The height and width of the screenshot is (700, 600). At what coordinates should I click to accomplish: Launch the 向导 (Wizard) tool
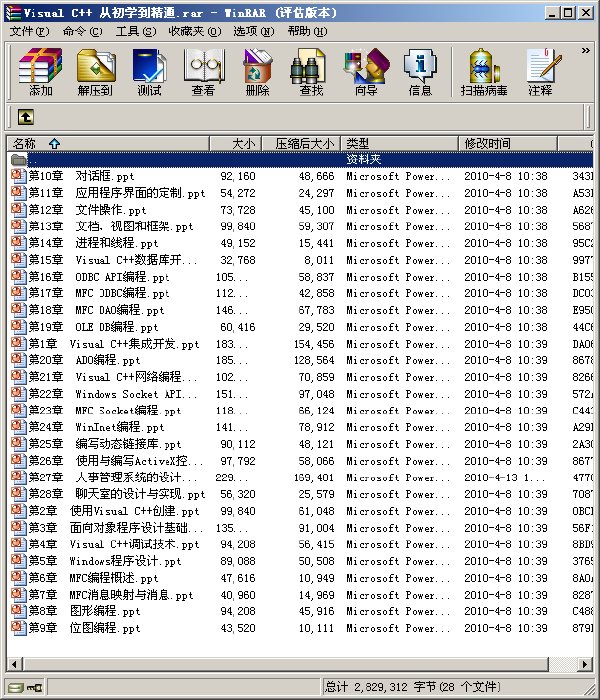(x=366, y=72)
